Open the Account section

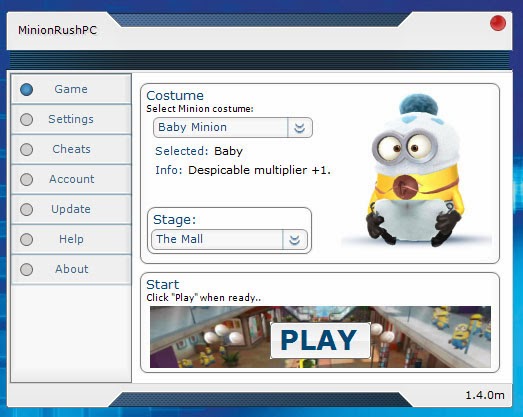click(71, 179)
